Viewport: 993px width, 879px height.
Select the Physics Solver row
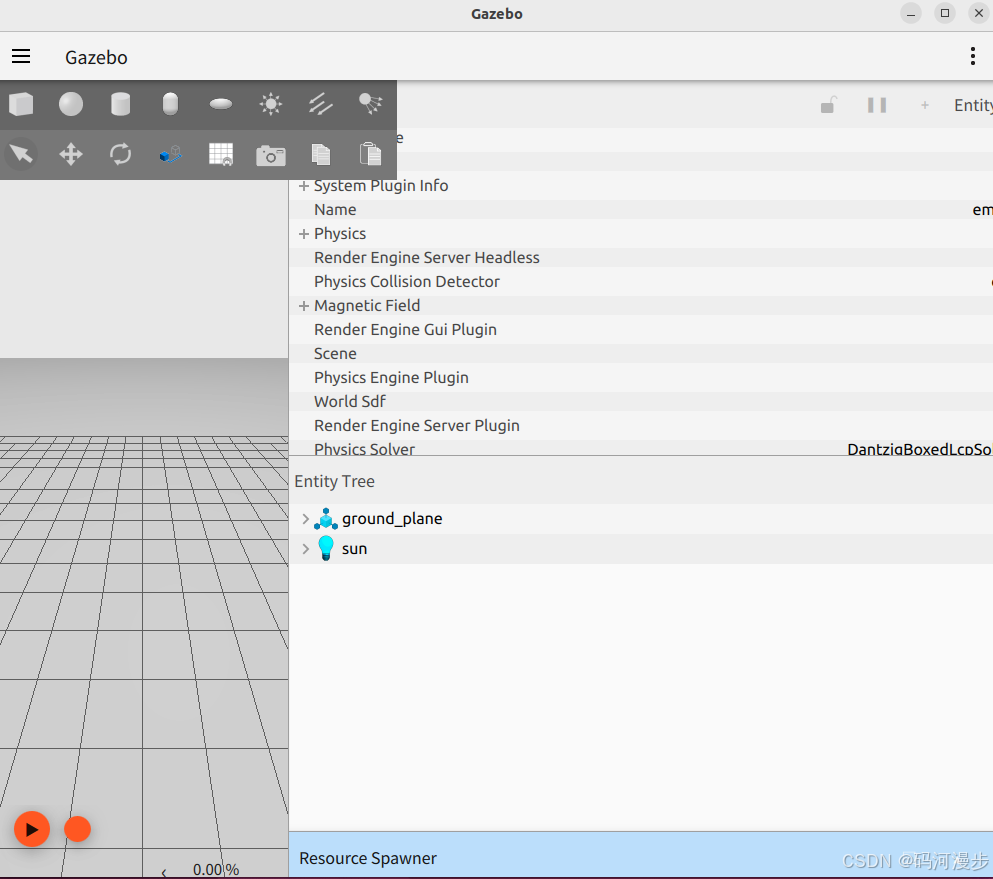coord(641,448)
